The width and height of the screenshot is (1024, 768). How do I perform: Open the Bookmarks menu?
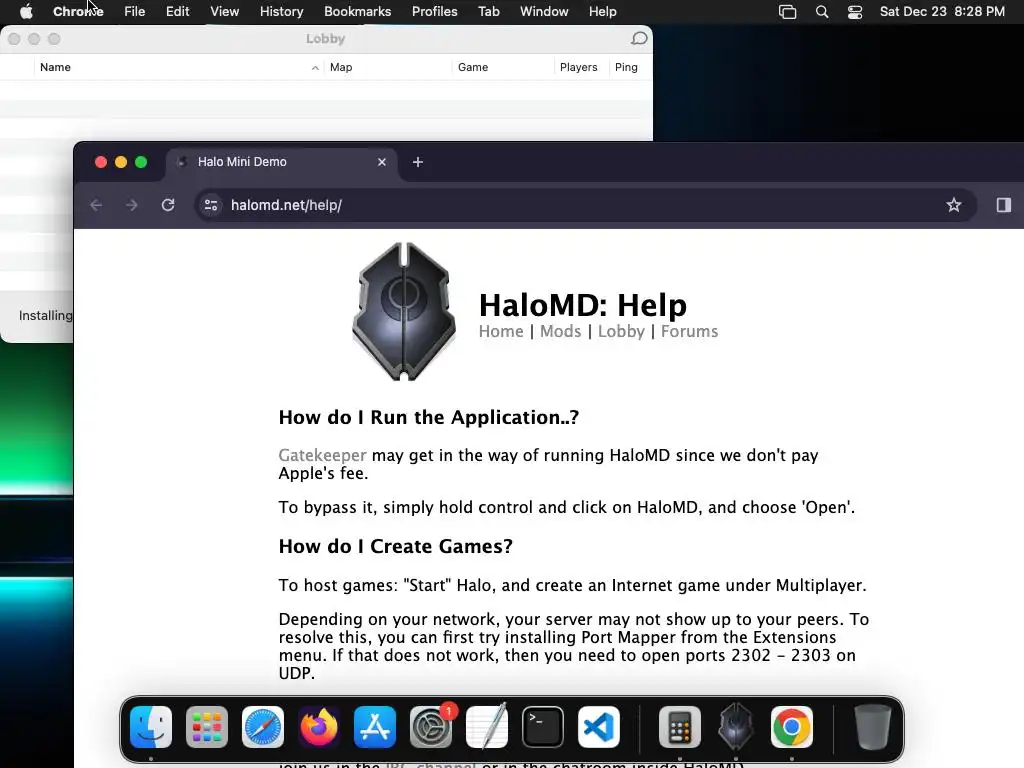pos(357,11)
